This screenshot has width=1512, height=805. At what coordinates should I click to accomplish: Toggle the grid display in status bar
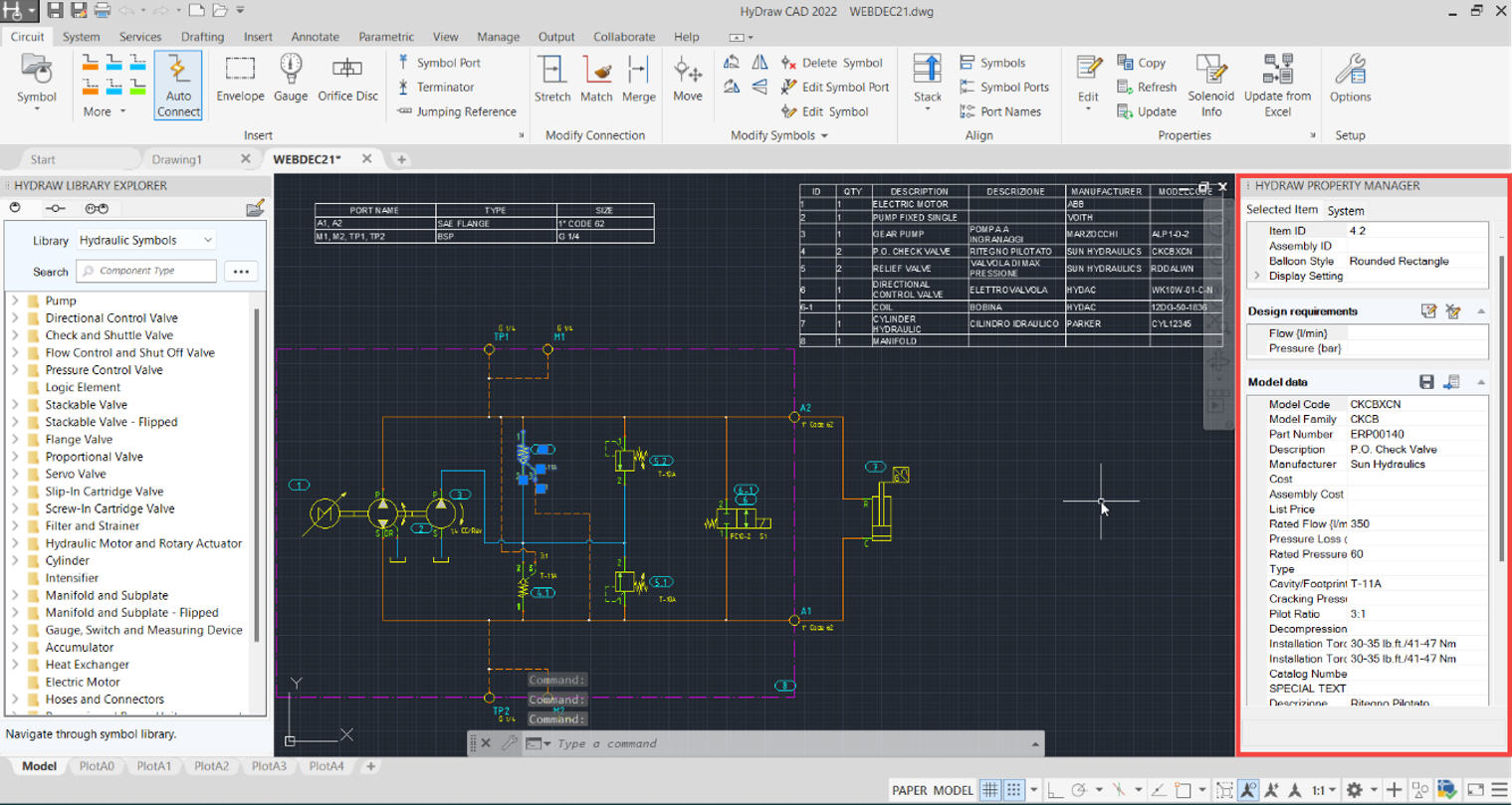coord(990,789)
